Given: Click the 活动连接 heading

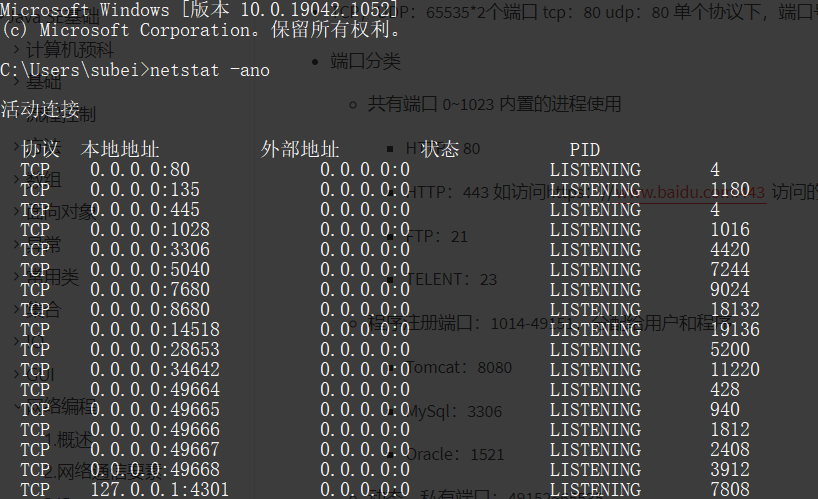Looking at the screenshot, I should click(40, 109).
